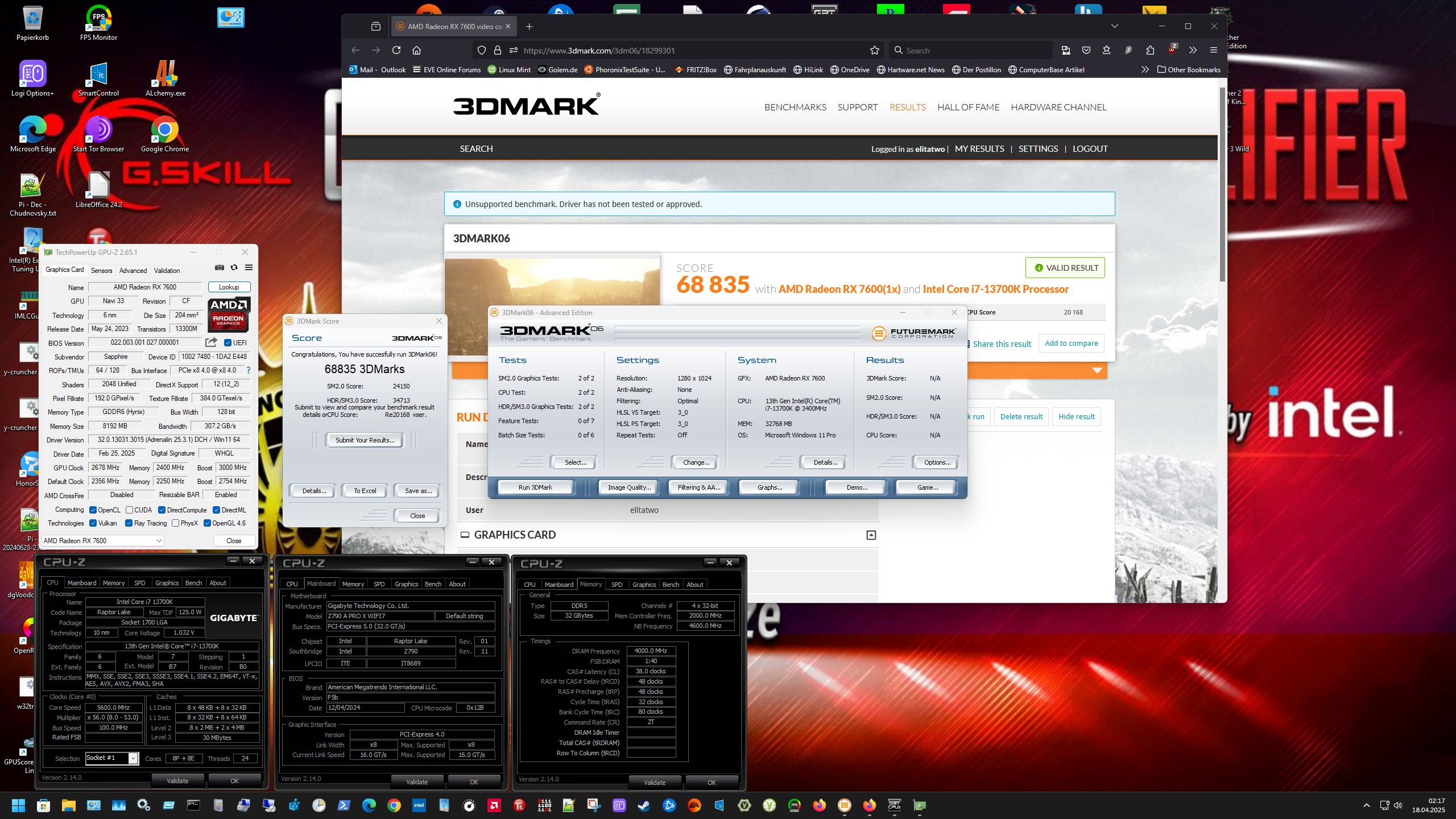The height and width of the screenshot is (819, 1456).
Task: Open new Firefox tab with plus icon
Action: (x=530, y=26)
